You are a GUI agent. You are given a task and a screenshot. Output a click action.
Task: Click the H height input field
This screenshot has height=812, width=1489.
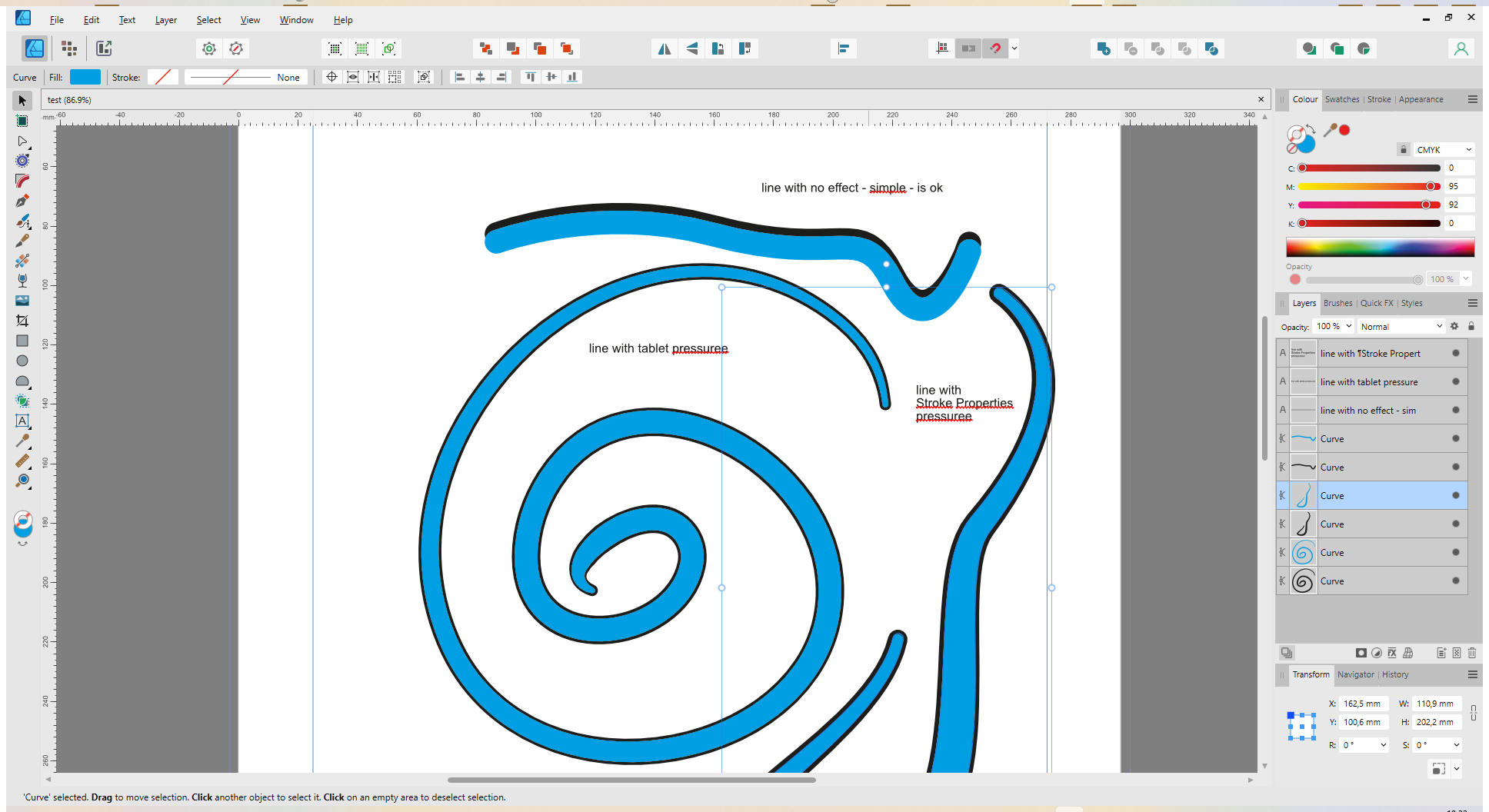coord(1435,722)
